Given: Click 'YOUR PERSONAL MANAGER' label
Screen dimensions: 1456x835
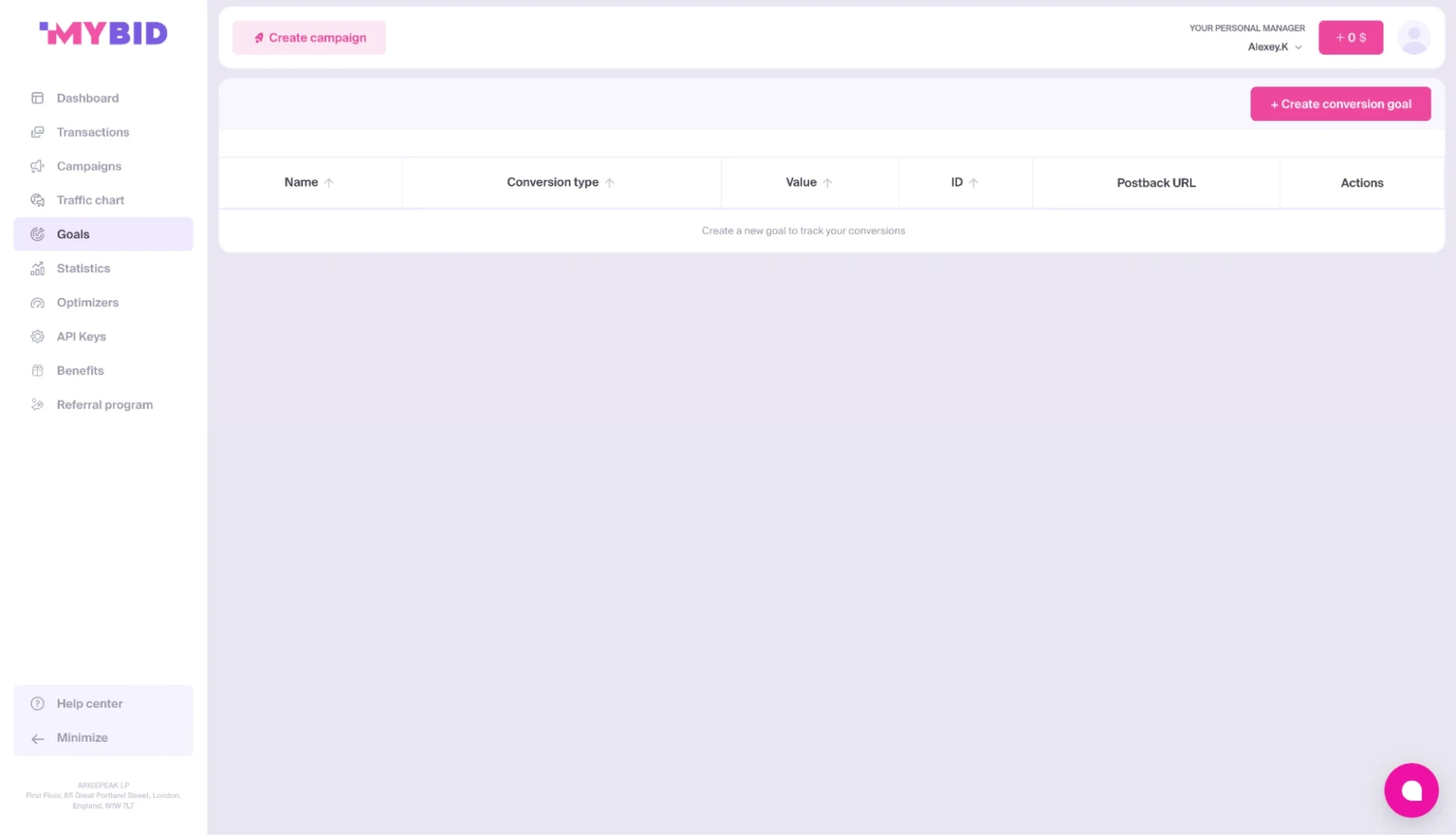Looking at the screenshot, I should [1247, 28].
